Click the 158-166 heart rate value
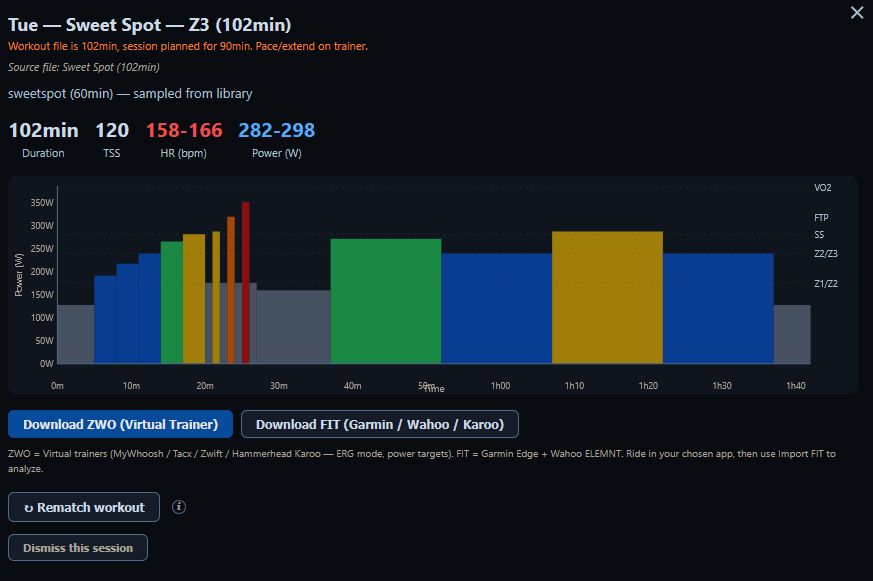 coord(184,130)
